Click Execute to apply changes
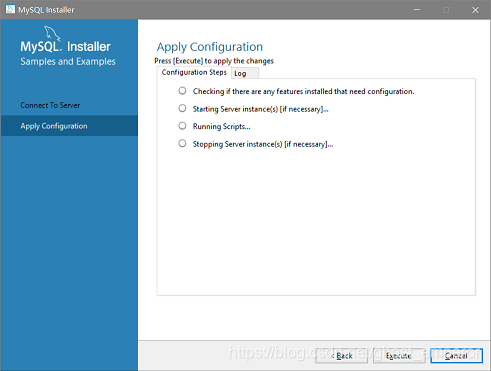This screenshot has width=491, height=371. coord(399,356)
